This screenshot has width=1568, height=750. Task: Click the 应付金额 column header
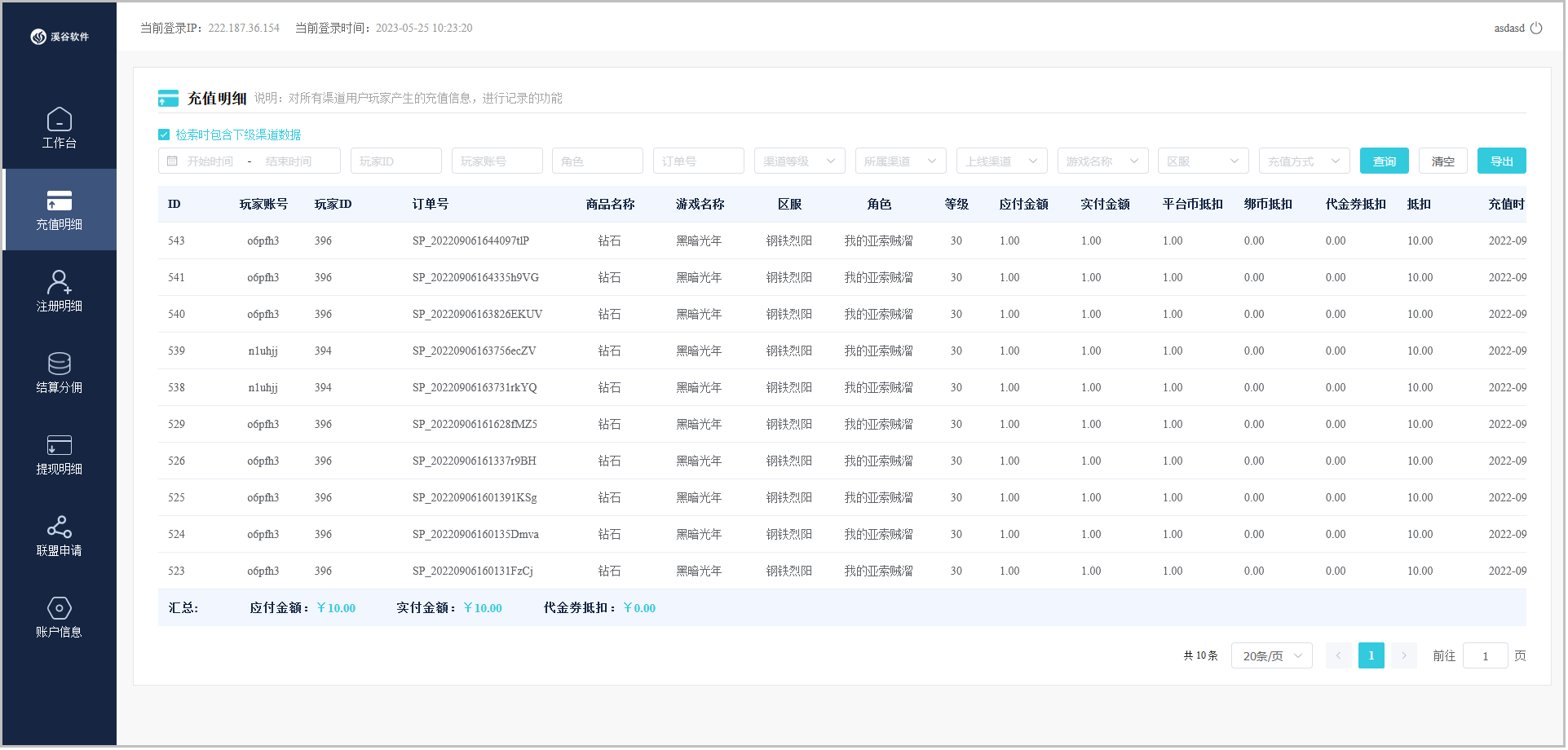click(1023, 205)
